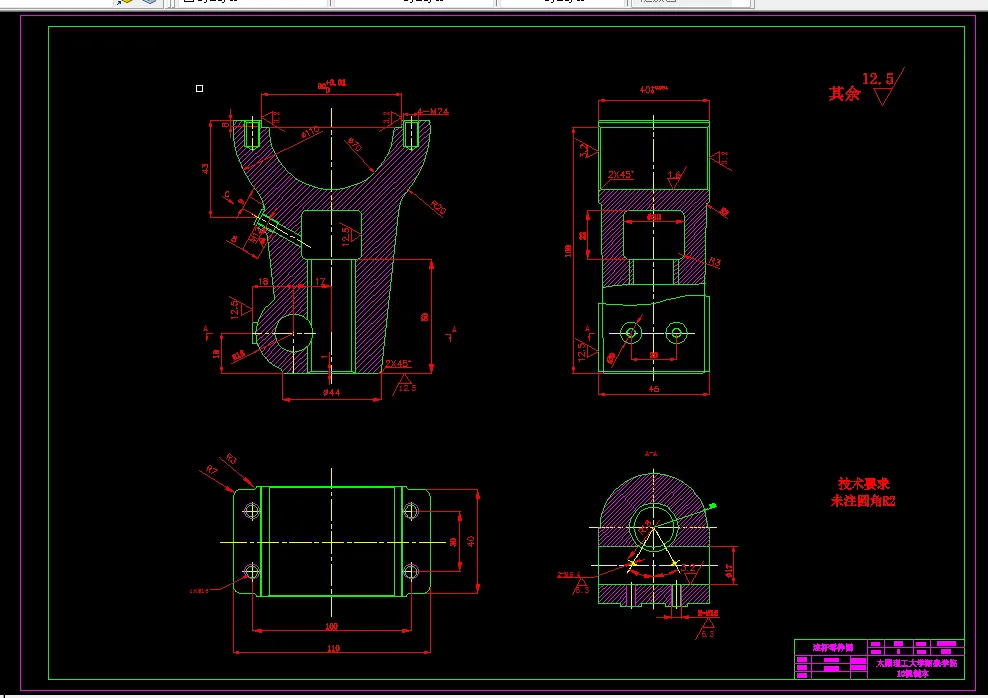Screen dimensions: 988x698
Task: Click the R3 label in the top view
Action: 231,459
